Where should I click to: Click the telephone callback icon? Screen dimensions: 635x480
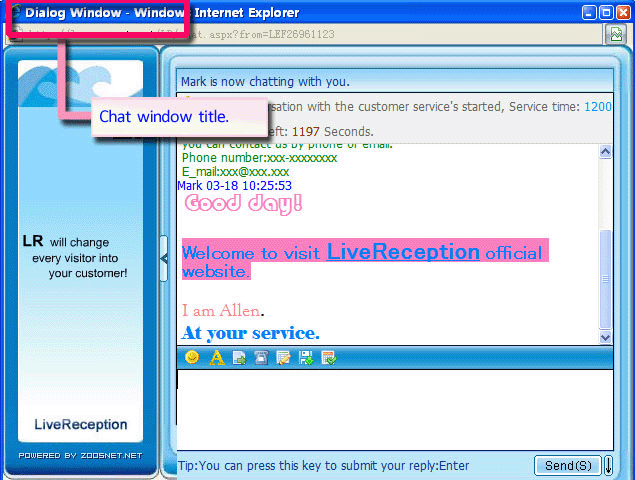tap(261, 358)
